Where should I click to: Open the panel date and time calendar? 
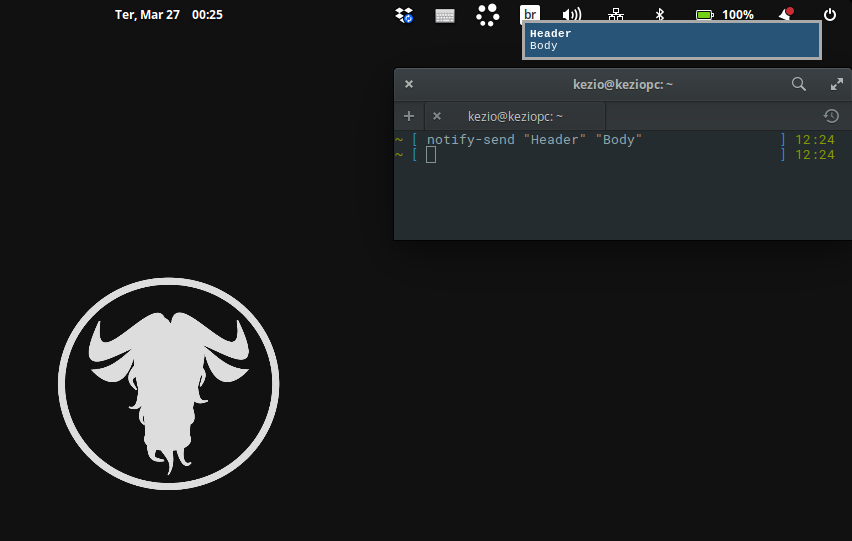[x=169, y=15]
